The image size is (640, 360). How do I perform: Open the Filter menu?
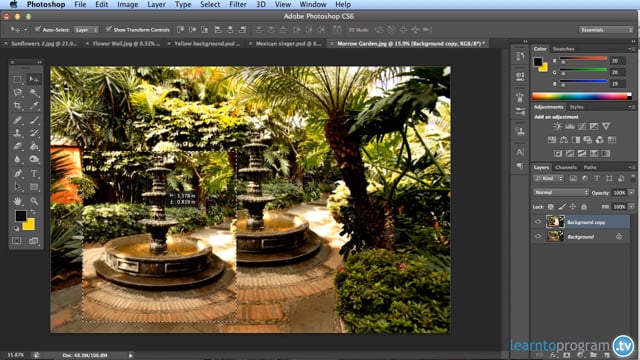pyautogui.click(x=238, y=4)
